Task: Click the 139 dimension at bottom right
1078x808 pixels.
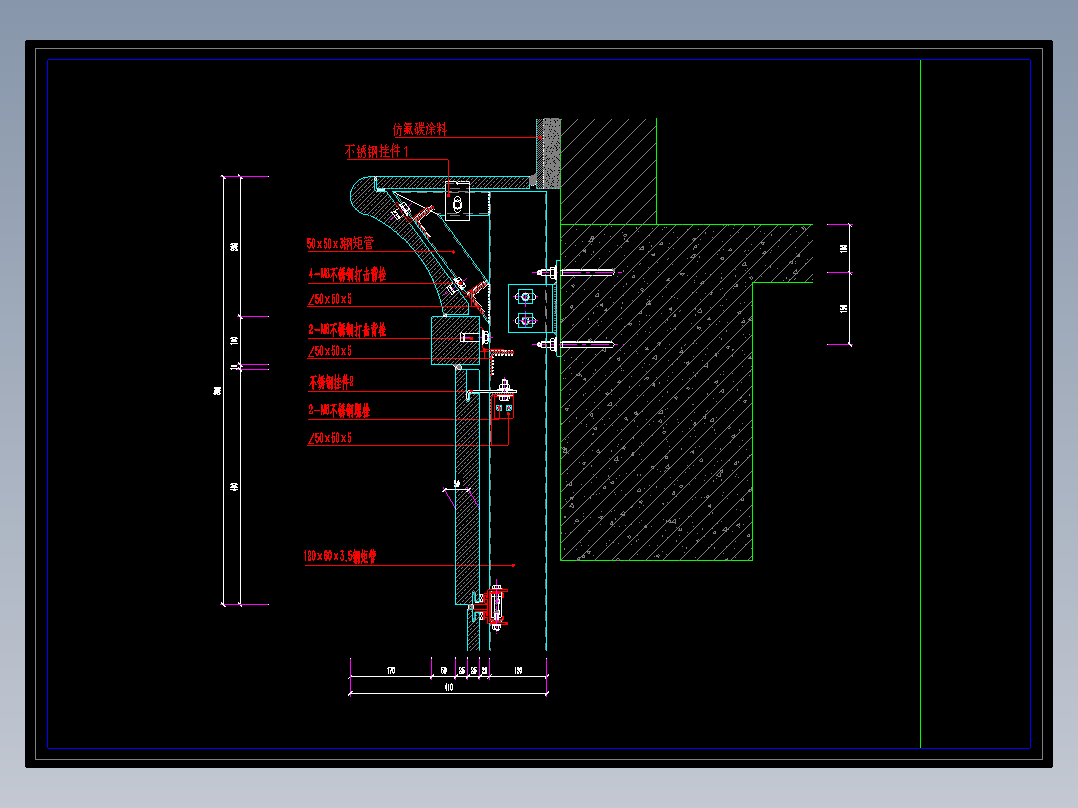Action: (x=518, y=670)
